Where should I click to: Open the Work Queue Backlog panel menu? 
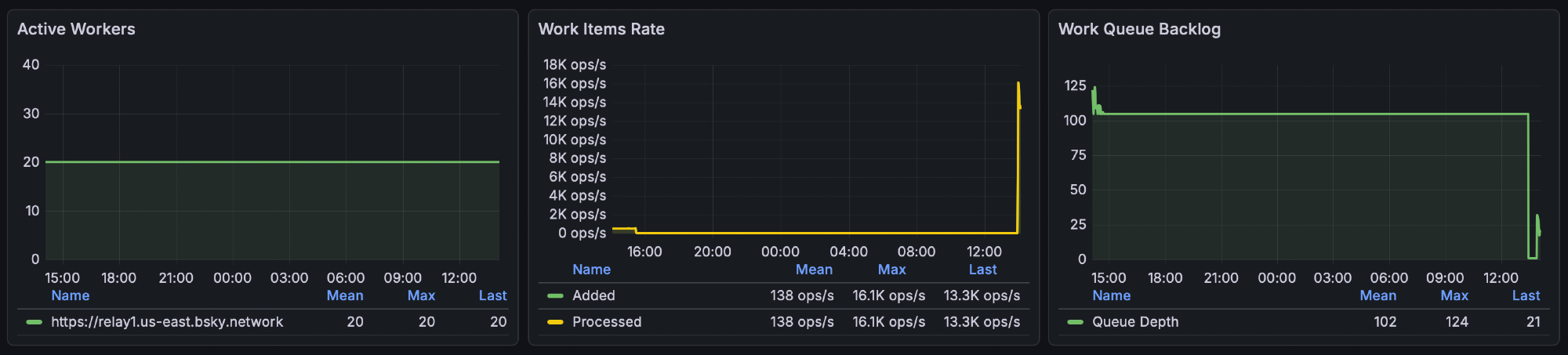[1139, 29]
